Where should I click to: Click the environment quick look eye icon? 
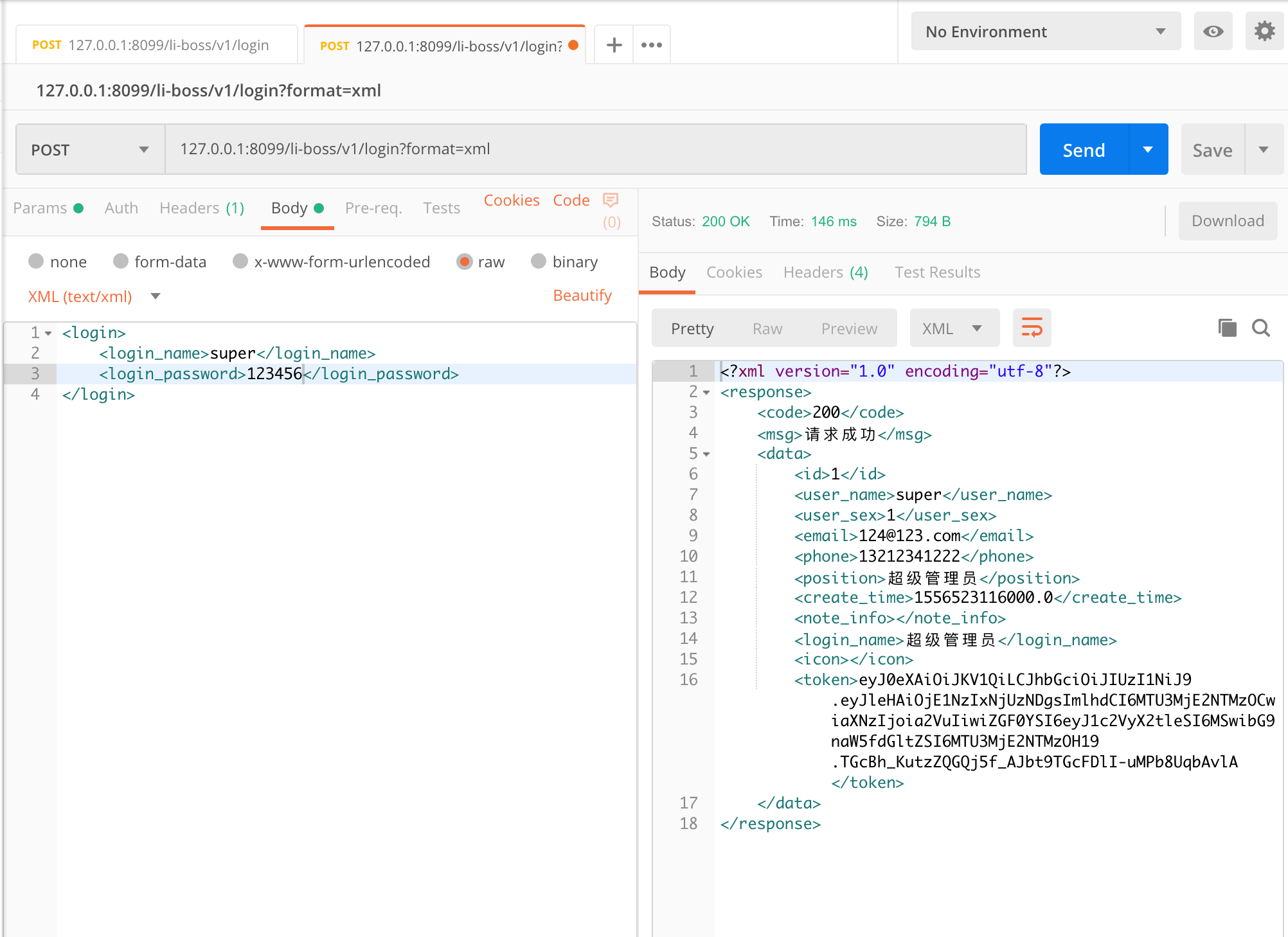pos(1213,31)
